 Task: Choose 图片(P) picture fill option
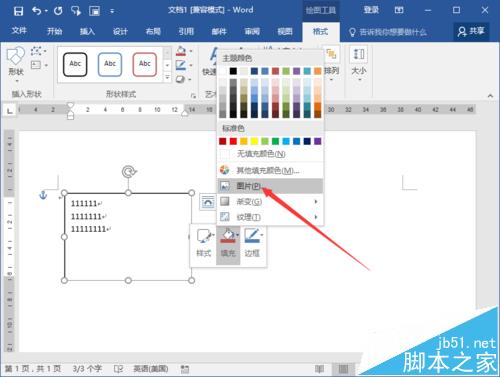pos(270,186)
